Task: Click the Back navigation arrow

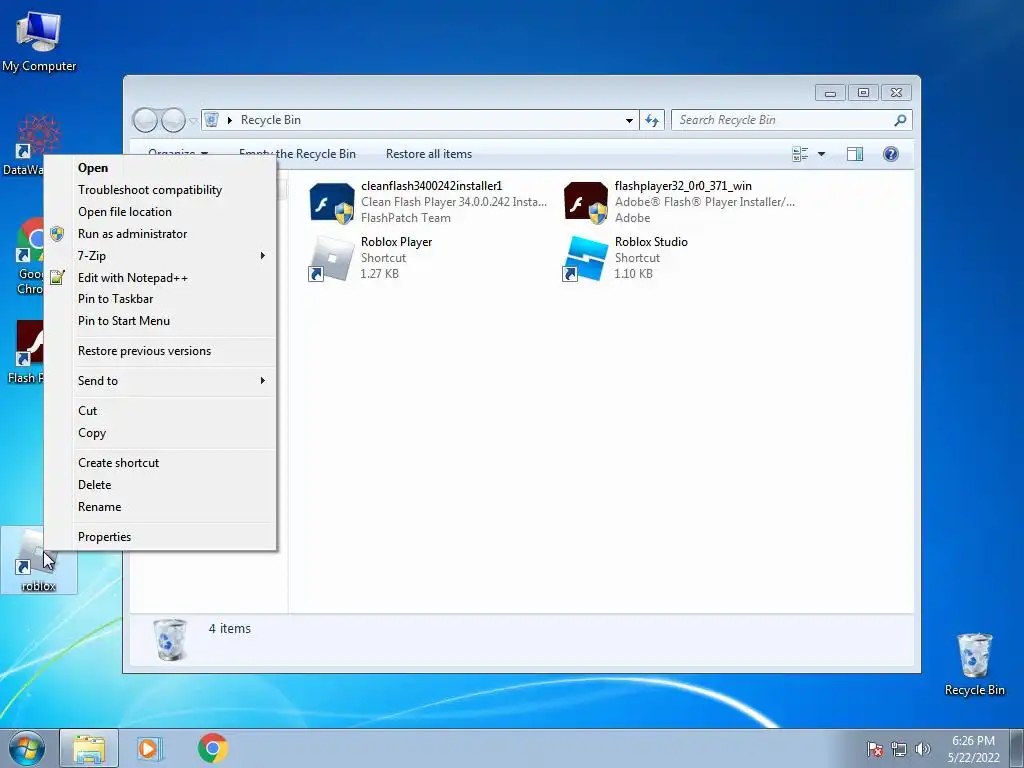Action: 145,120
